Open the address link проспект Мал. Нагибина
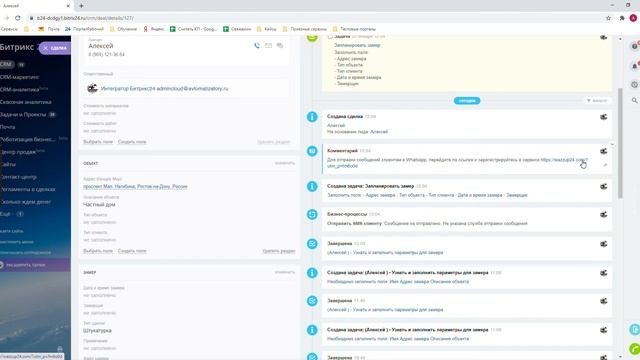 click(135, 187)
